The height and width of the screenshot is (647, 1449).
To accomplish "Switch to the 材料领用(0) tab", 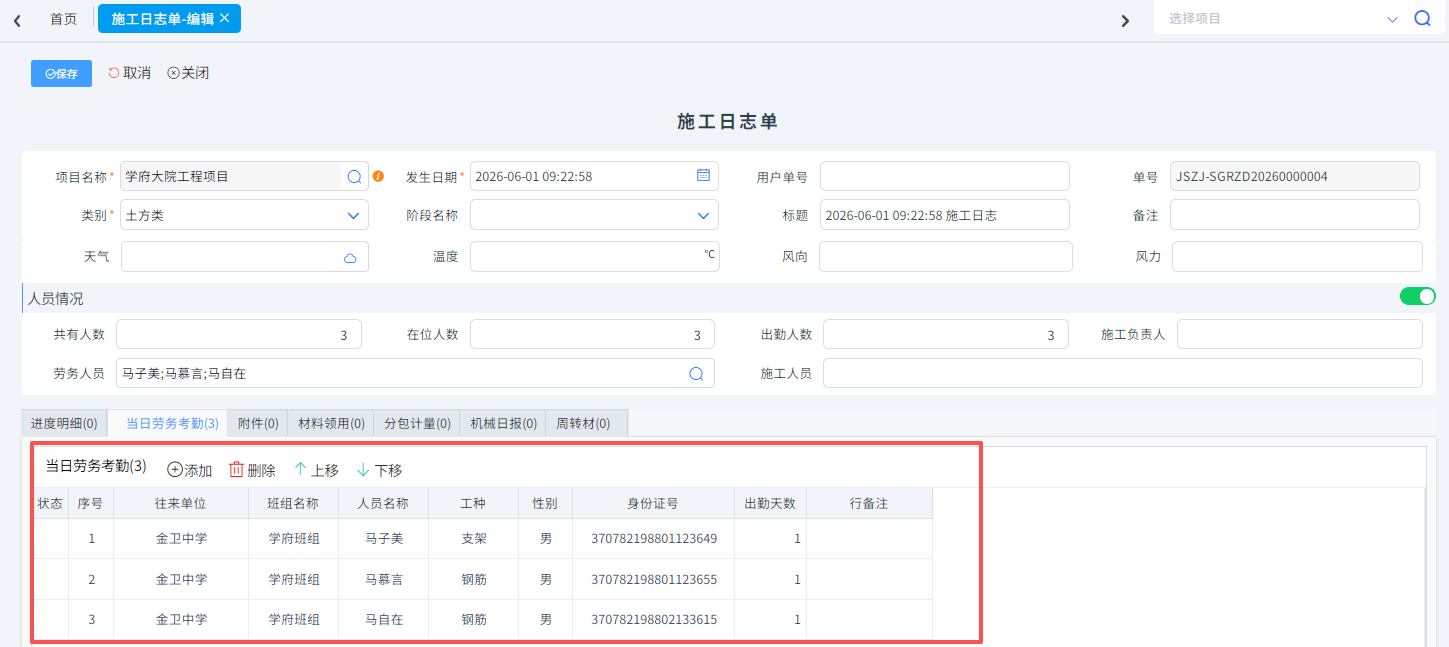I will (x=331, y=423).
